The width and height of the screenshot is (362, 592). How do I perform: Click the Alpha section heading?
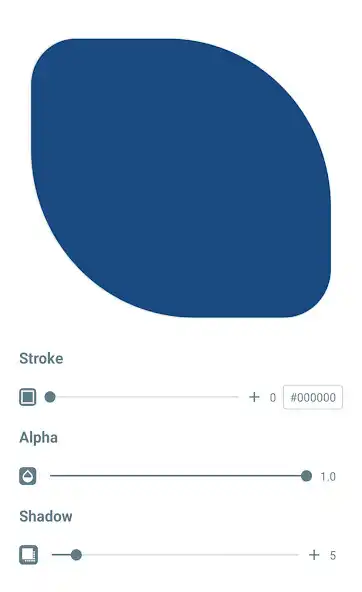pos(39,438)
